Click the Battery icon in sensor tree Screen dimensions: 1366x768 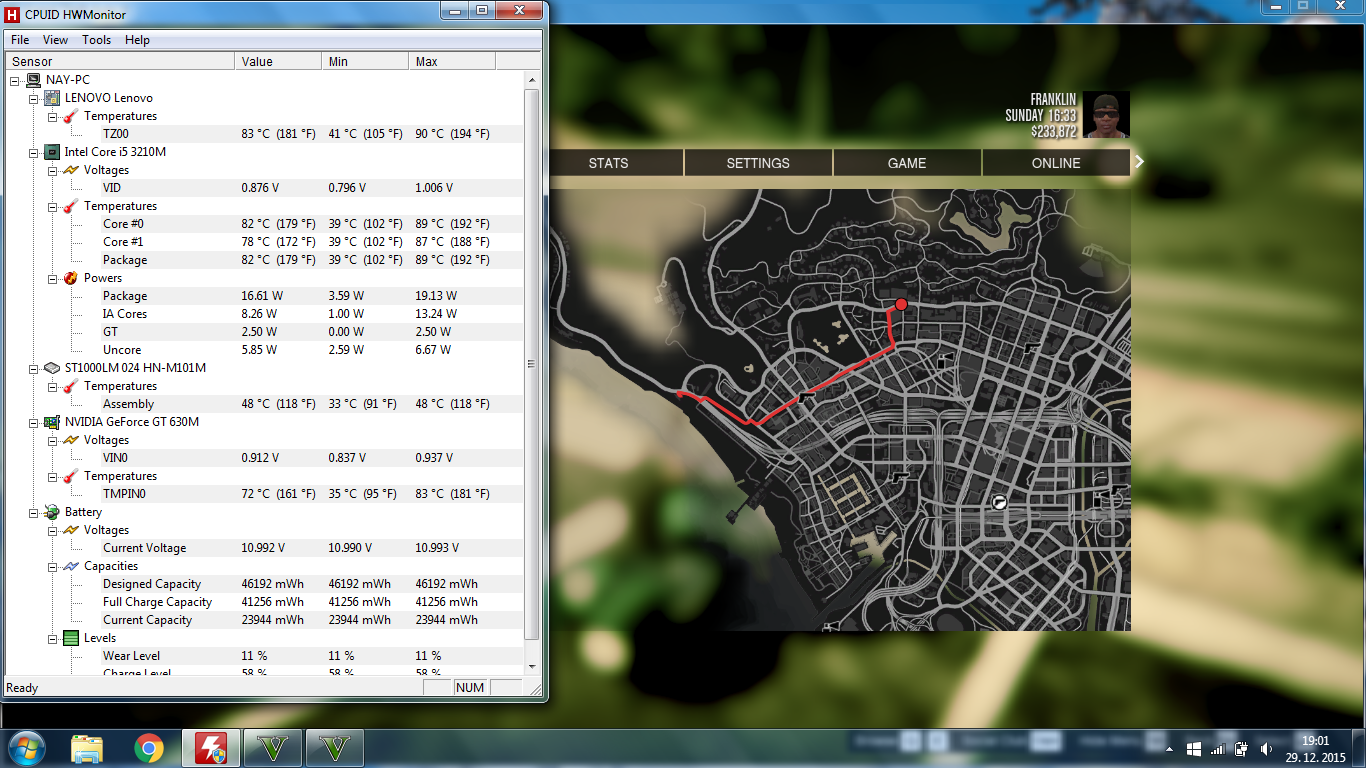point(52,512)
